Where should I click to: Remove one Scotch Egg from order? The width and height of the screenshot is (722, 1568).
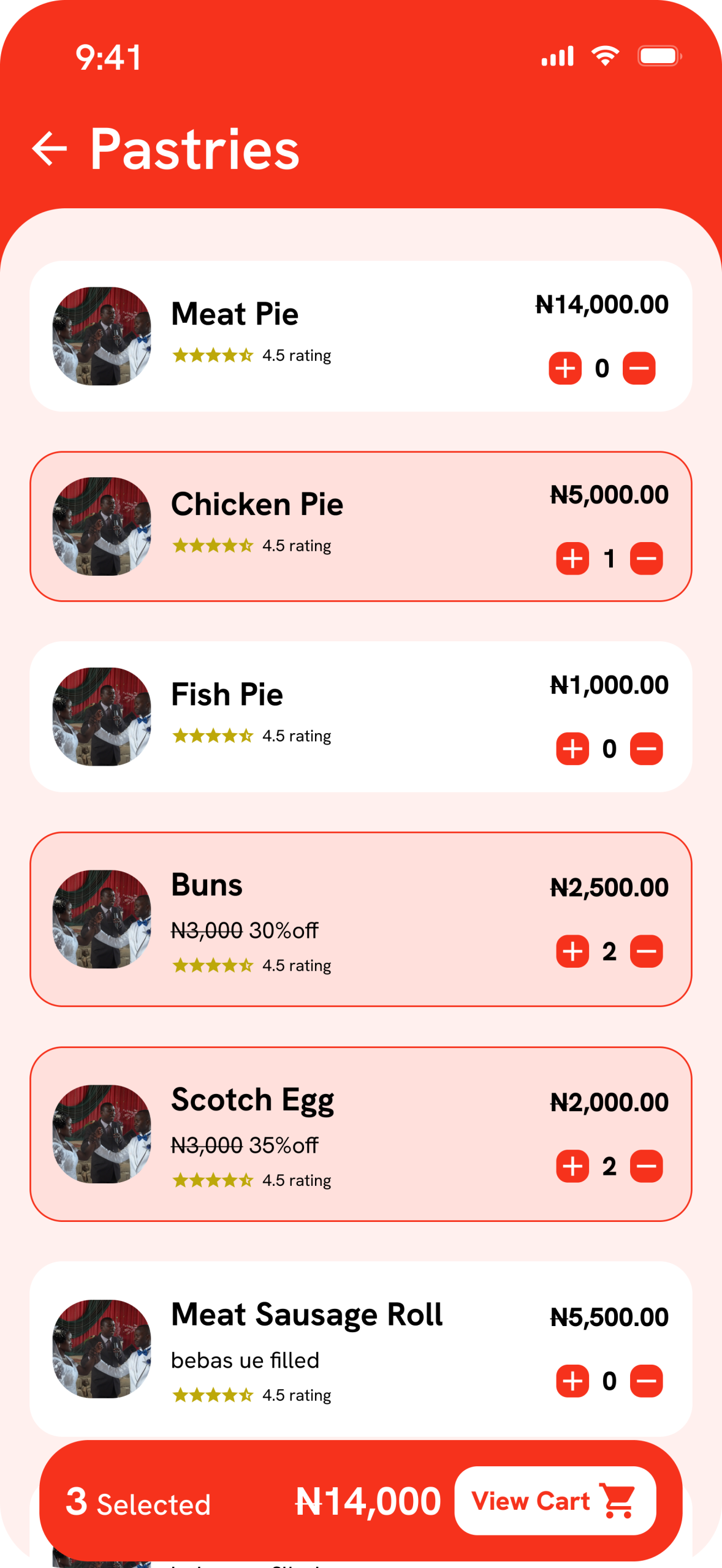(x=646, y=1166)
